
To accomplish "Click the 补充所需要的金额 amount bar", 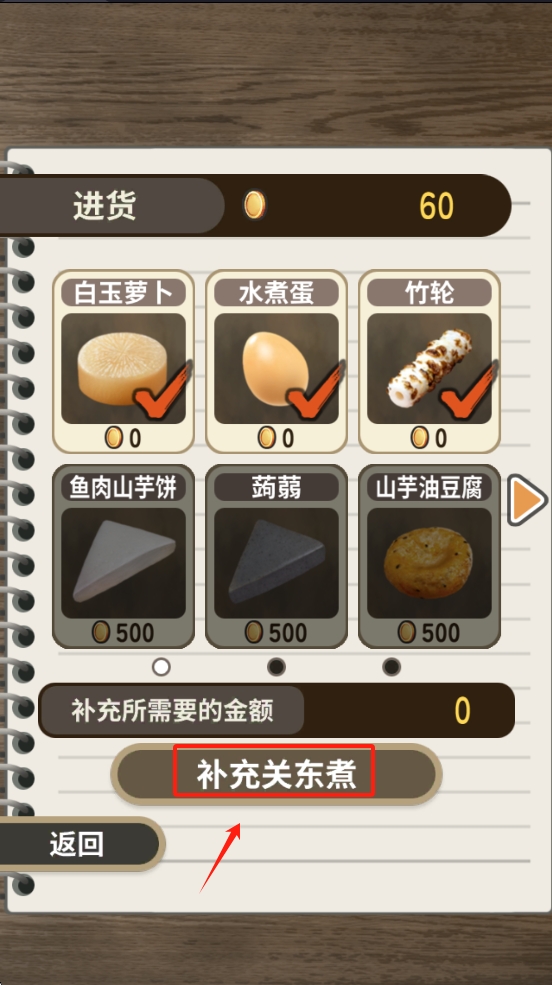I will click(276, 710).
